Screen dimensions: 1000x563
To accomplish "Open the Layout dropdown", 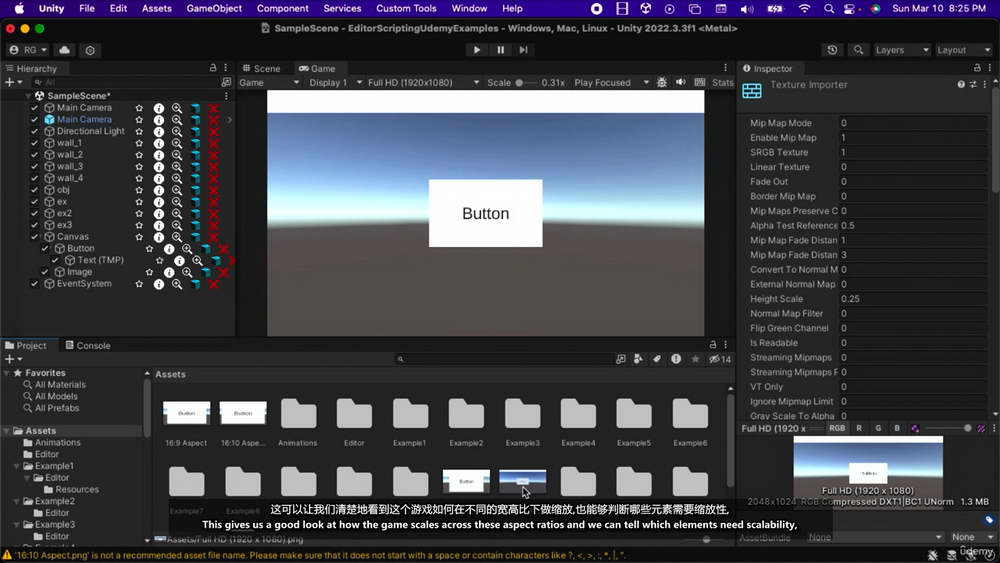I will (963, 50).
